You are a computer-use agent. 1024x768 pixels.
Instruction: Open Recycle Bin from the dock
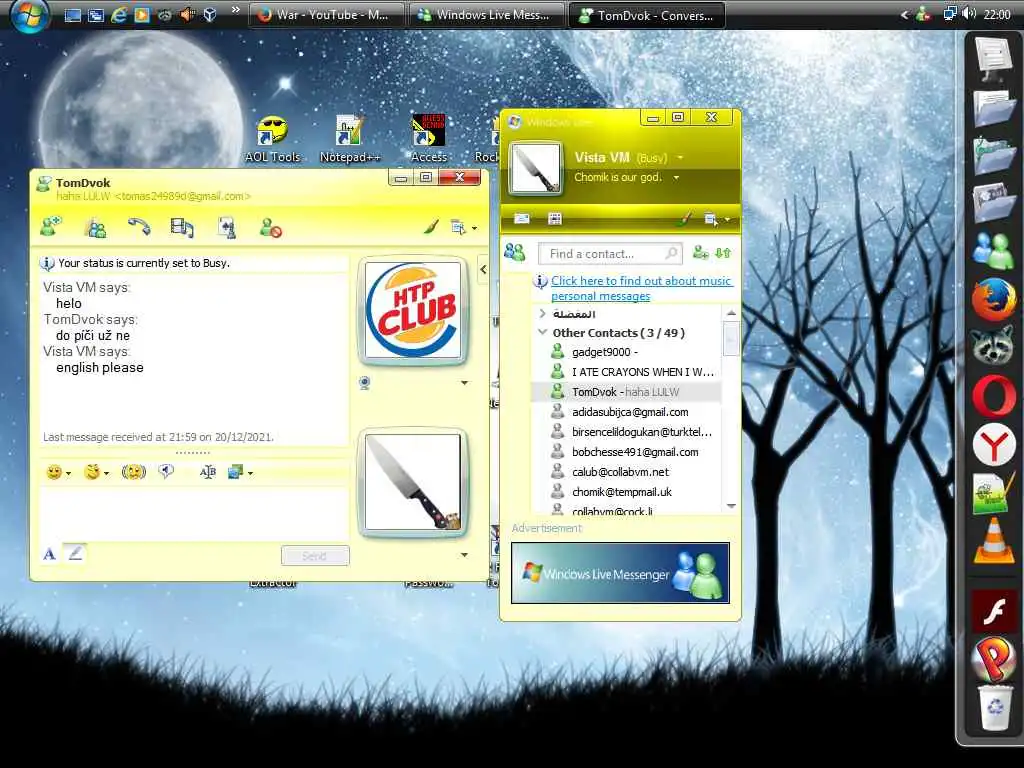click(995, 708)
